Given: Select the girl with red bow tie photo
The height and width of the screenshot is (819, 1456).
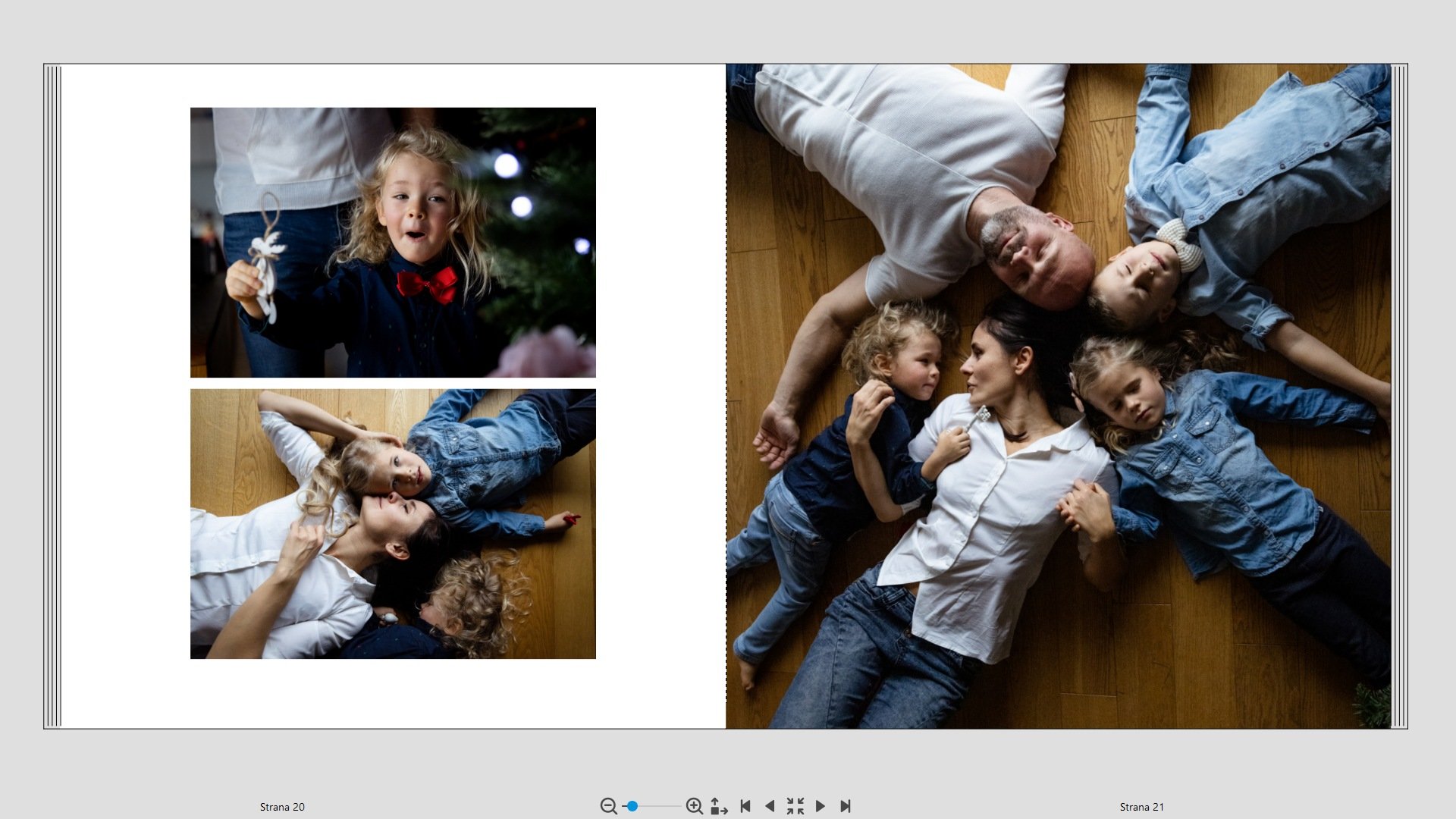Looking at the screenshot, I should (393, 242).
